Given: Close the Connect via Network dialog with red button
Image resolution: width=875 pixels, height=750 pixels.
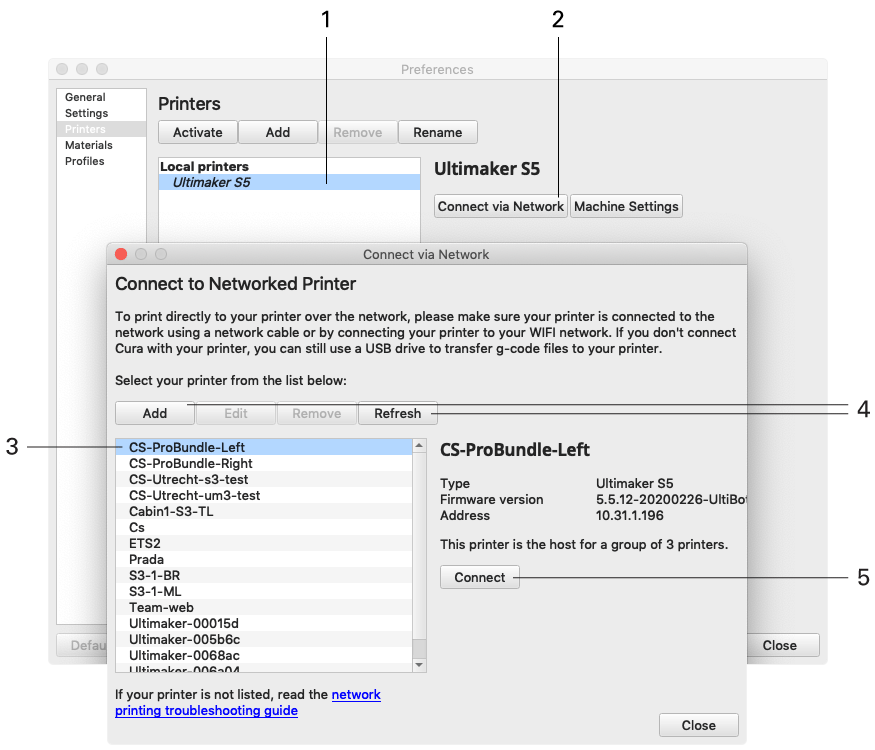Looking at the screenshot, I should click(122, 254).
